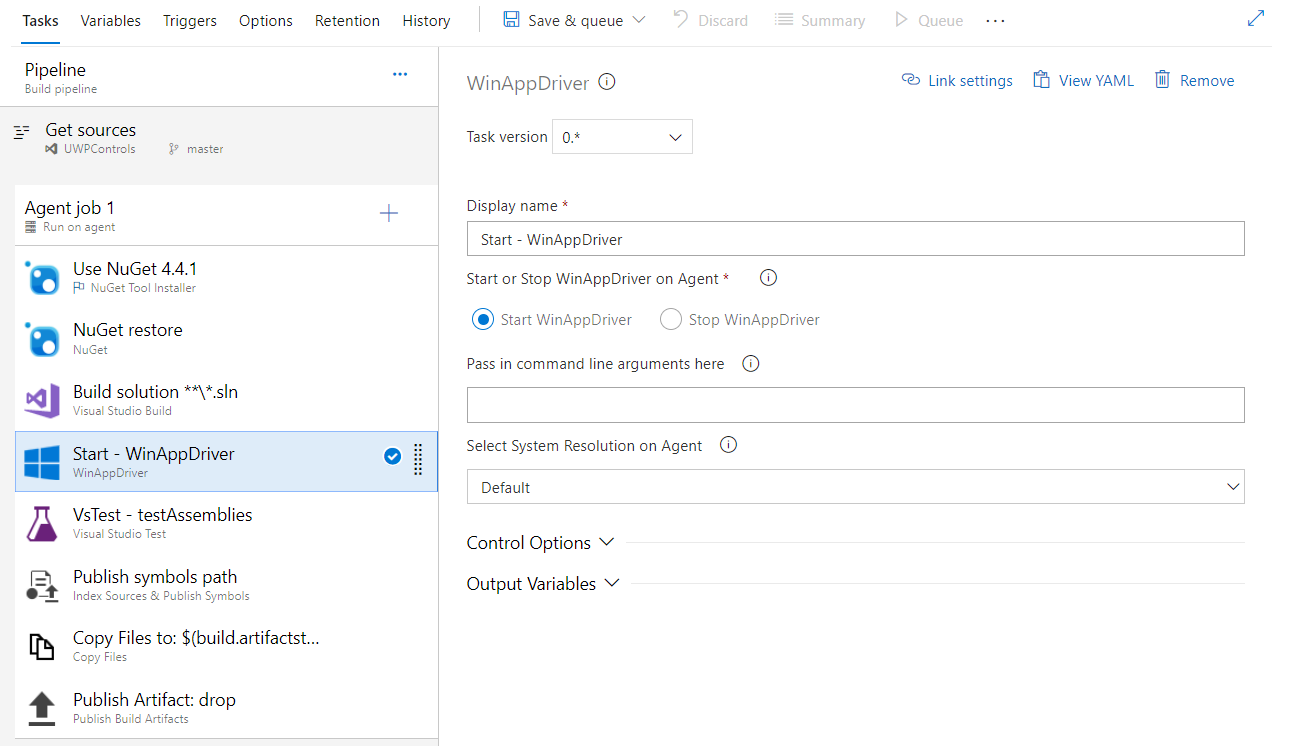Click the UWPControls repository label

pyautogui.click(x=98, y=149)
